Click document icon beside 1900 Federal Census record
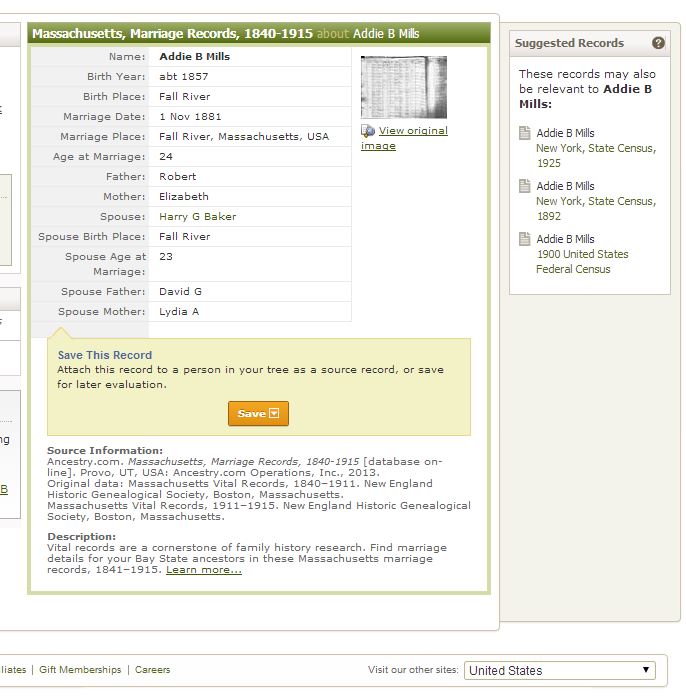 point(525,239)
